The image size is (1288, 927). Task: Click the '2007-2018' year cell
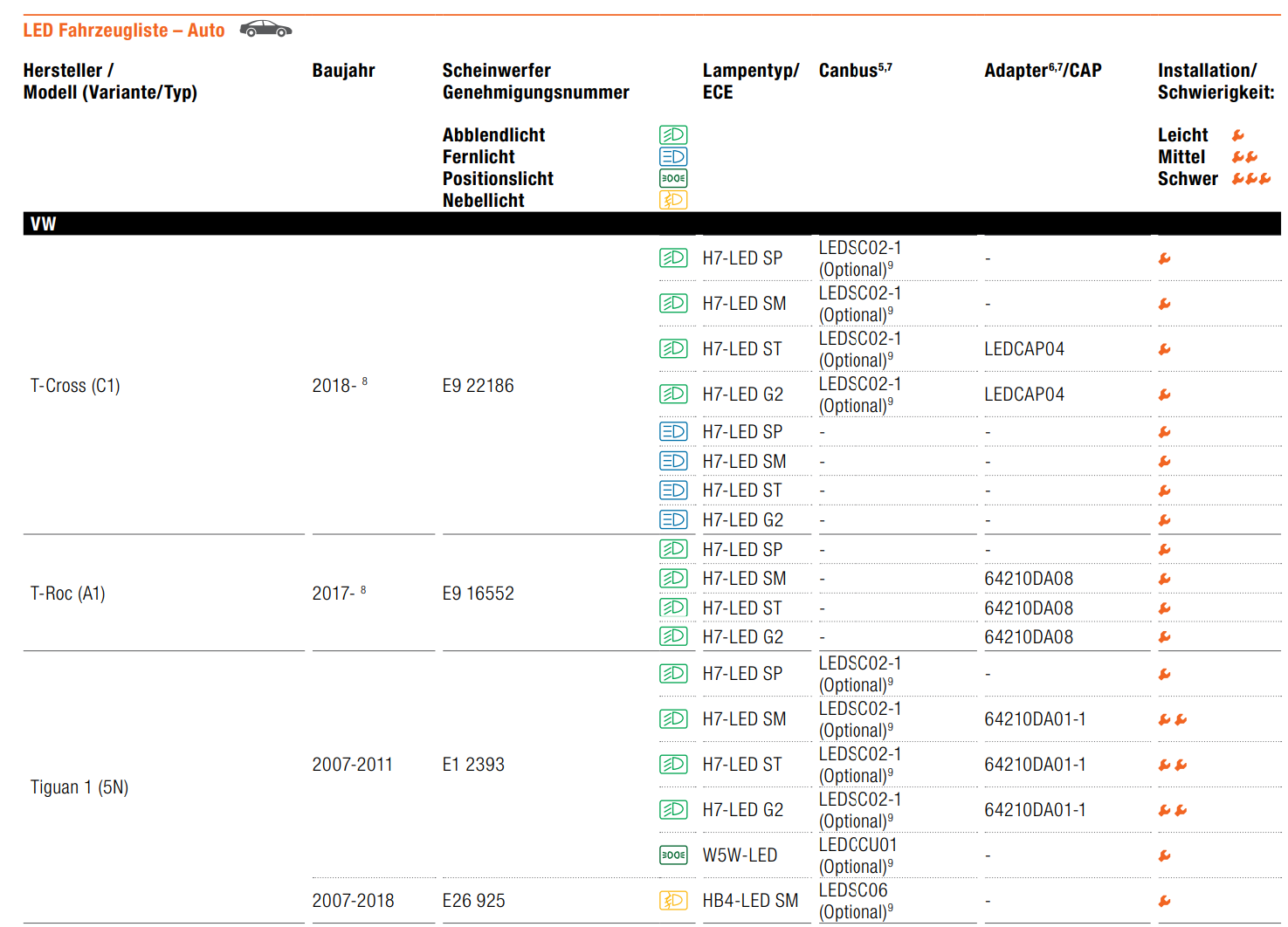tap(353, 901)
